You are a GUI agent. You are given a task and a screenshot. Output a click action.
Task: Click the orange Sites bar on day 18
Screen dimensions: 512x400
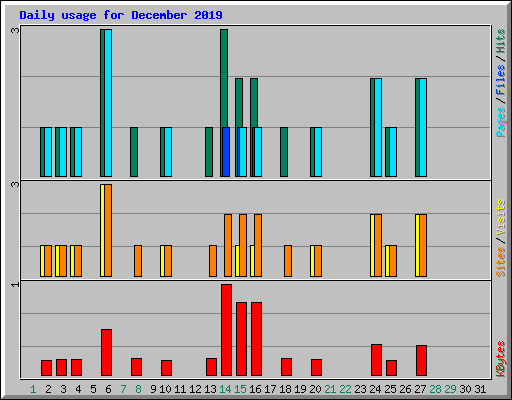pos(288,261)
